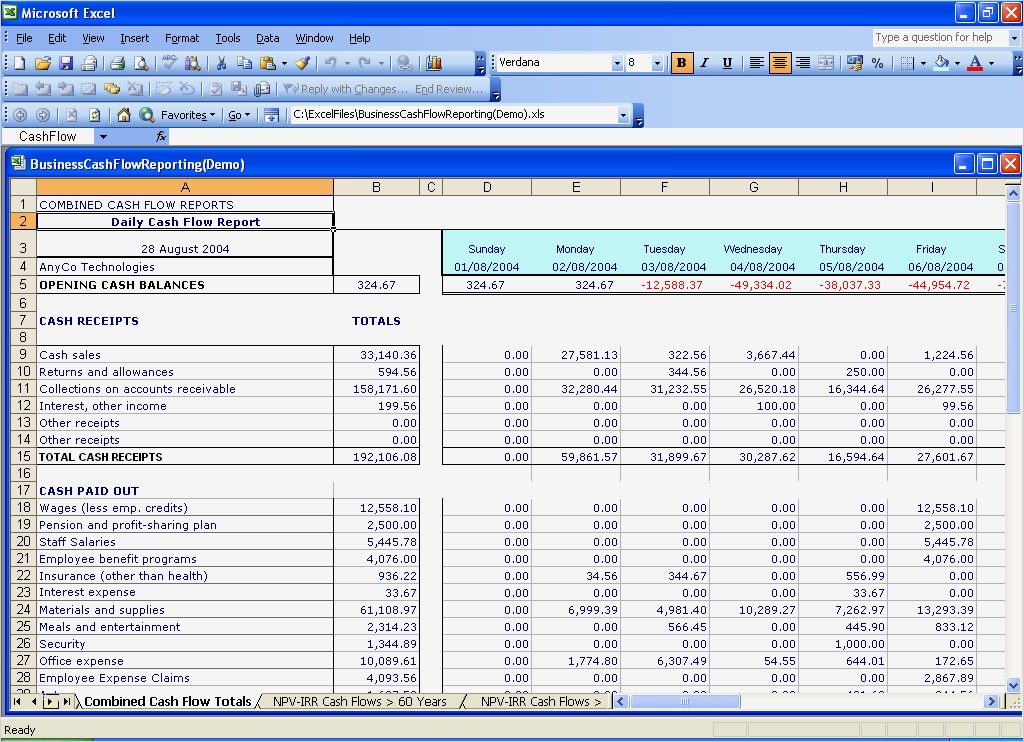This screenshot has width=1024, height=742.
Task: Open the Research binoculars tool
Action: pyautogui.click(x=193, y=63)
